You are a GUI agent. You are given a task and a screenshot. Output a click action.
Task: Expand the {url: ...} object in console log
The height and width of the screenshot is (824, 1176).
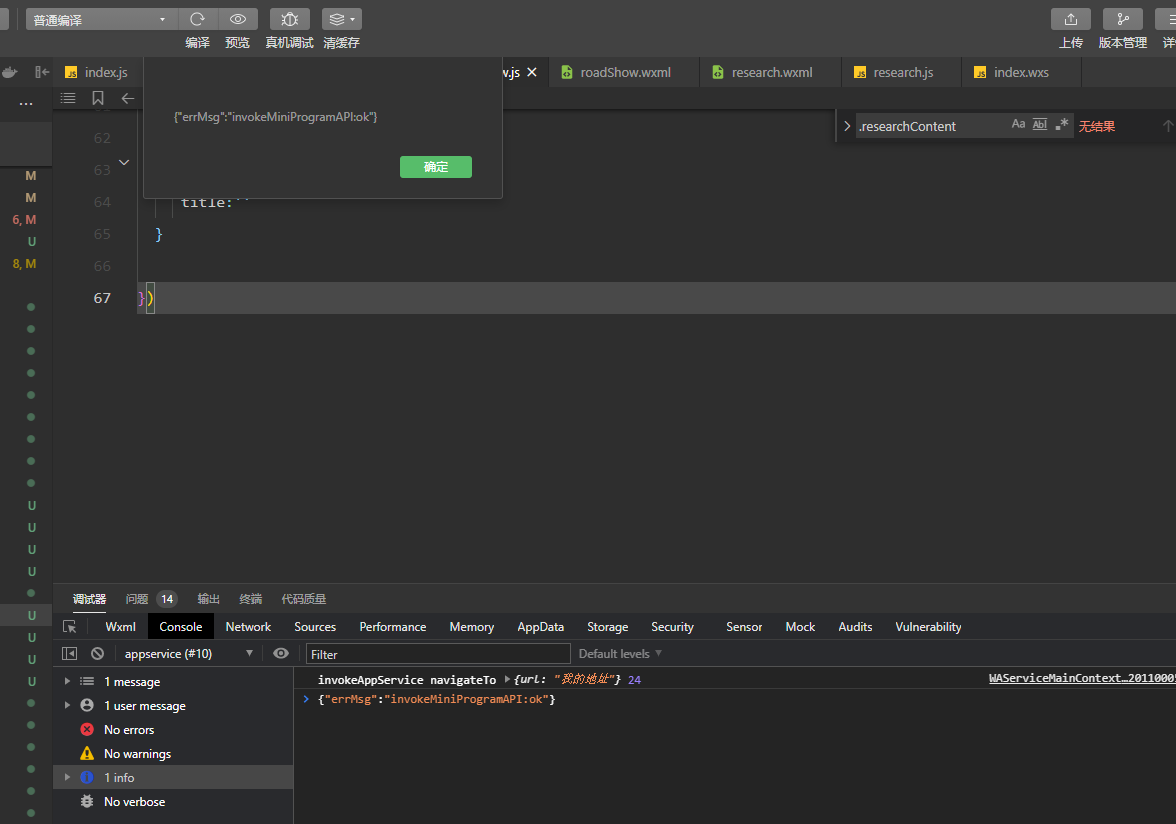coord(508,679)
